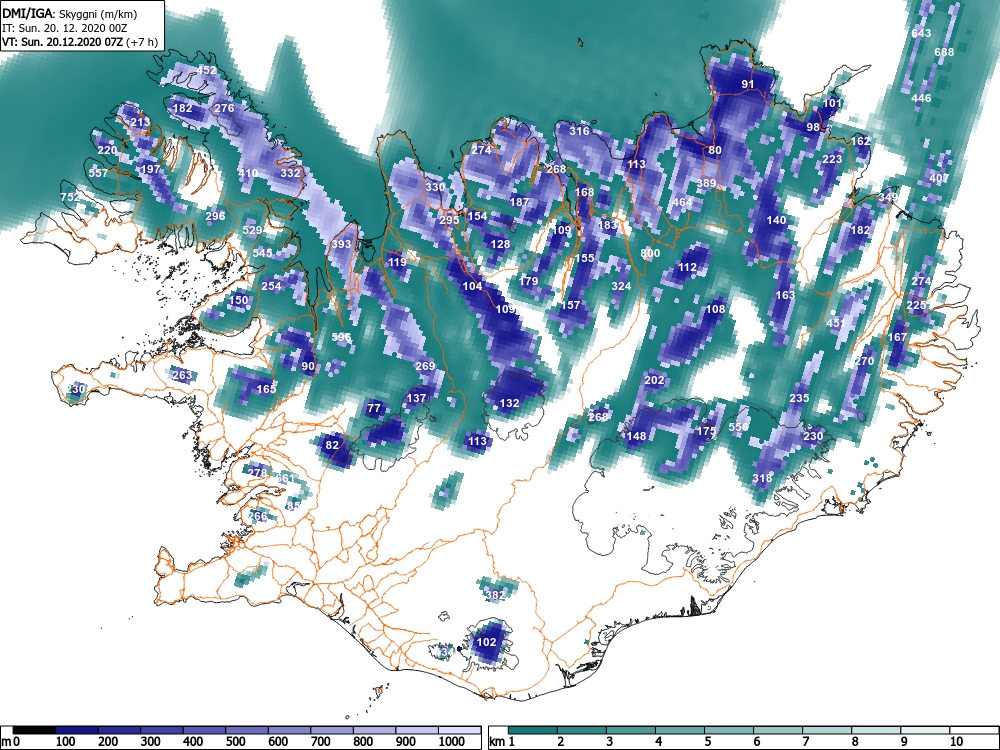The height and width of the screenshot is (750, 1000).
Task: Select the 'km 1' label on the legend
Action: [502, 742]
